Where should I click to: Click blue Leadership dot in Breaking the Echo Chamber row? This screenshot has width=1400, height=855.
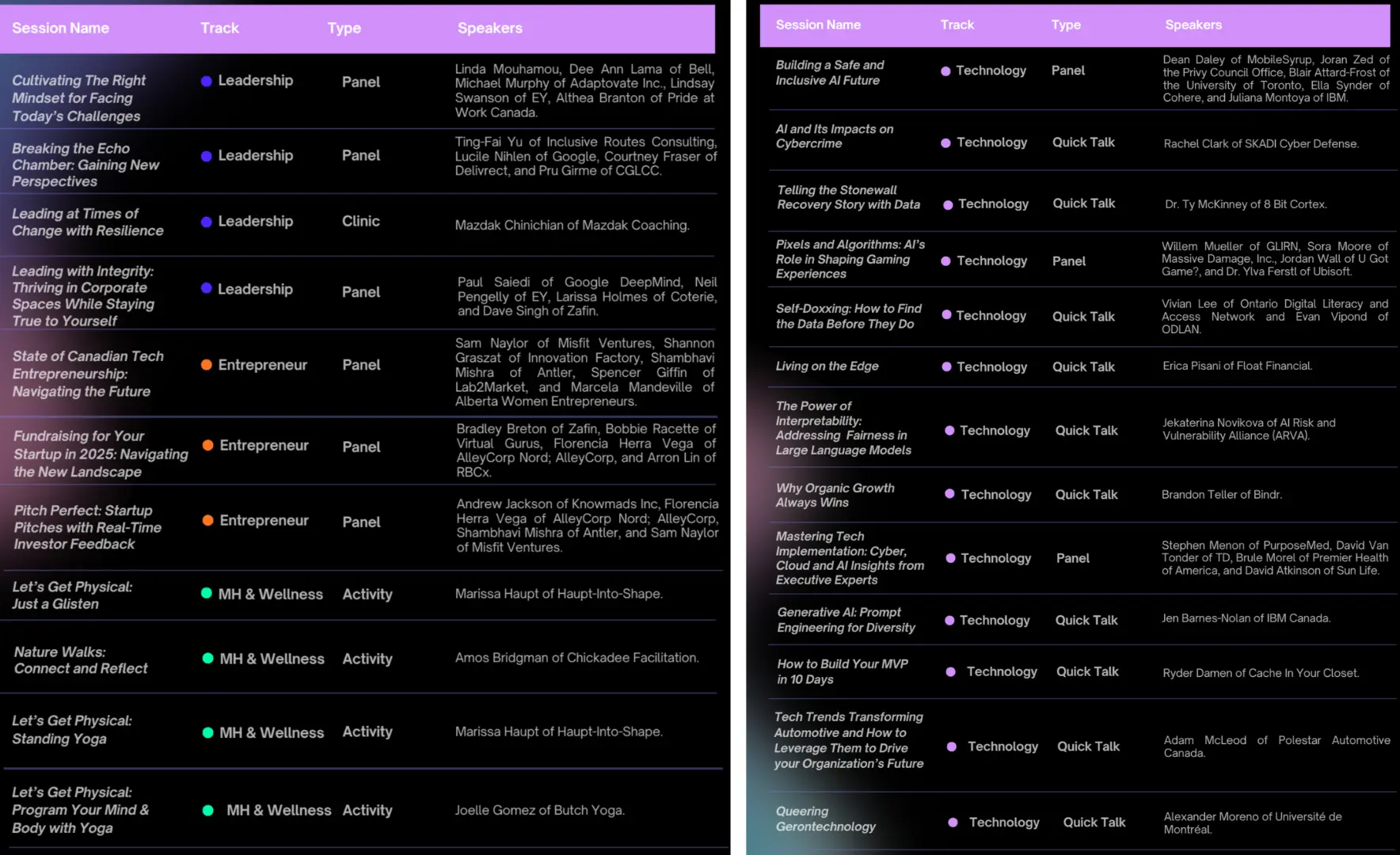(206, 156)
